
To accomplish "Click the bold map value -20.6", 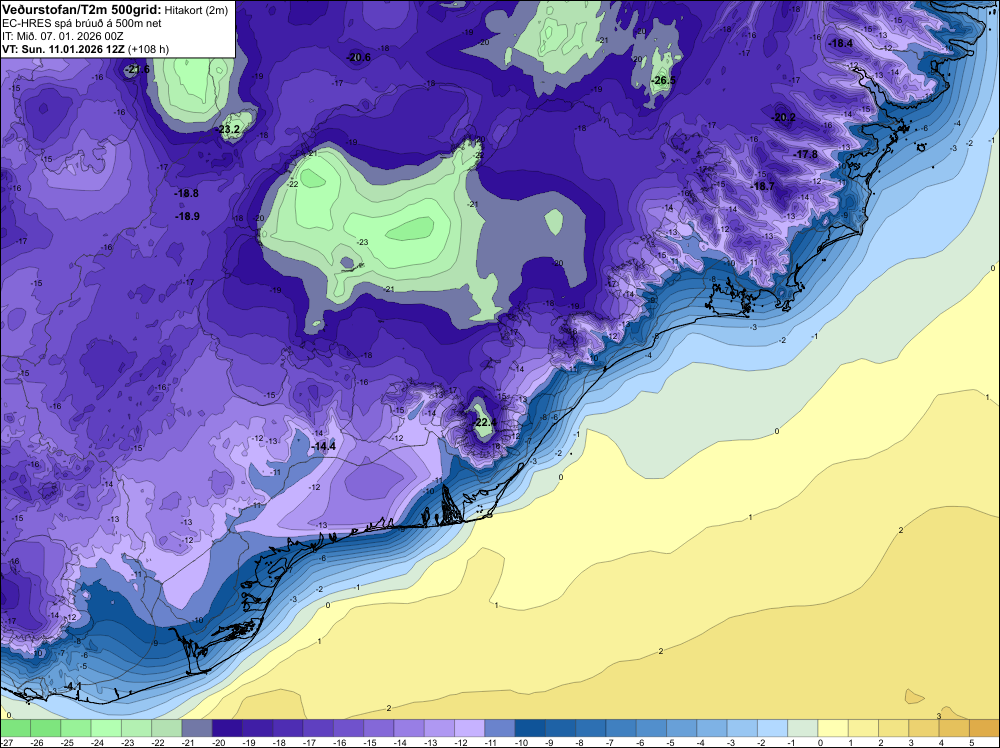I will pos(358,57).
